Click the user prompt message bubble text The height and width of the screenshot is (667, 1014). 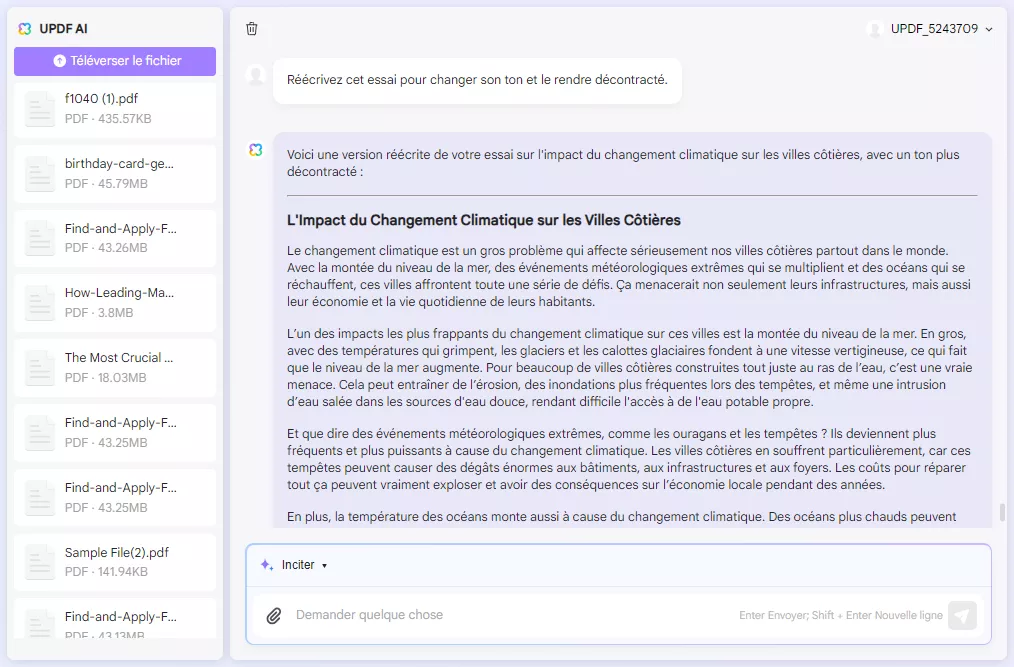pyautogui.click(x=477, y=80)
